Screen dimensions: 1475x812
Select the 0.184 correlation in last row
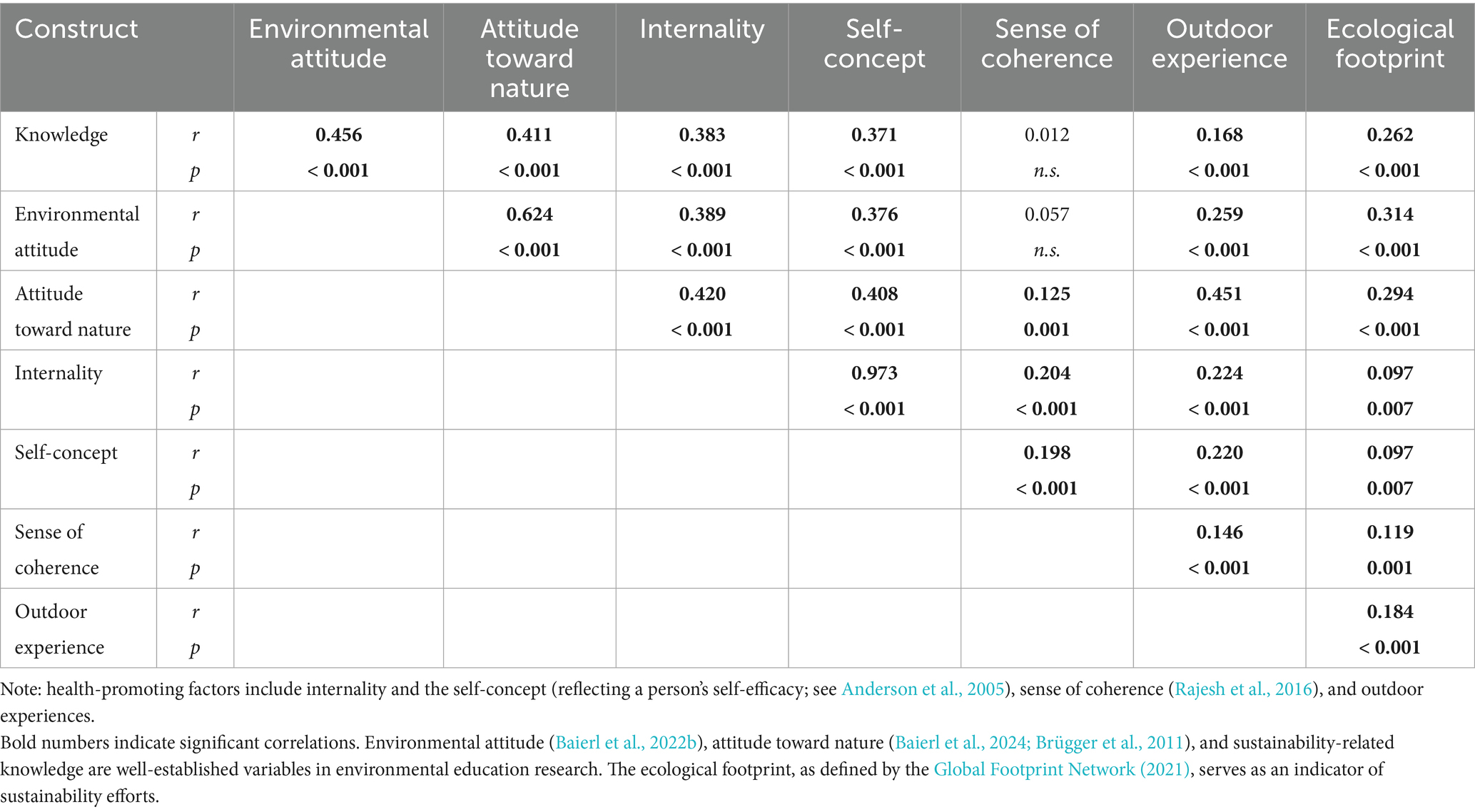click(x=1389, y=611)
